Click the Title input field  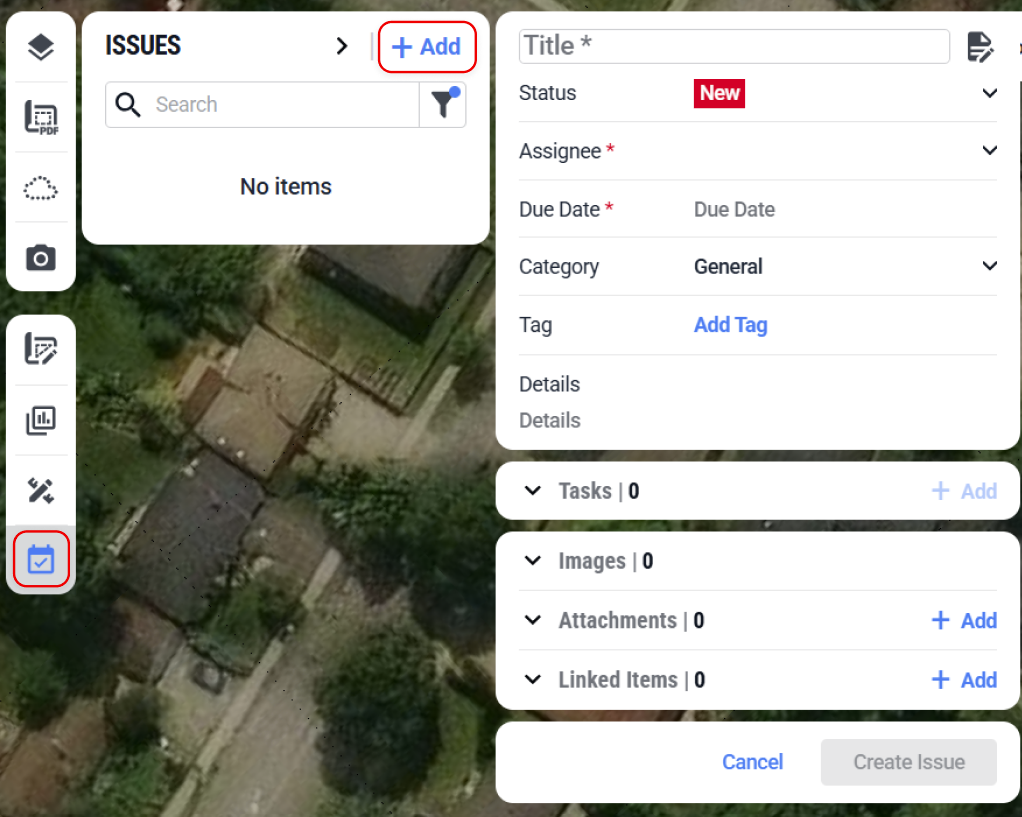(734, 46)
